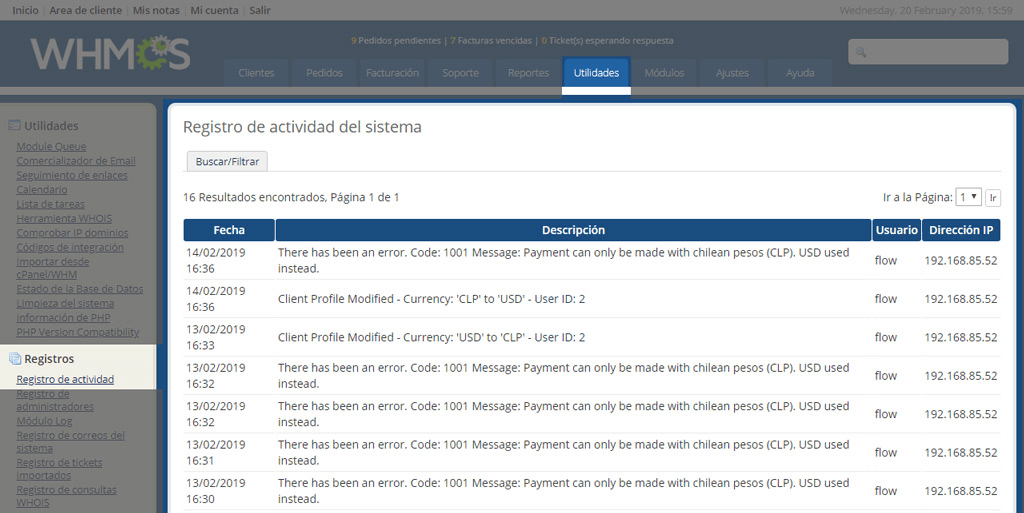Open Limpieza del sistema
1024x513 pixels.
65,303
